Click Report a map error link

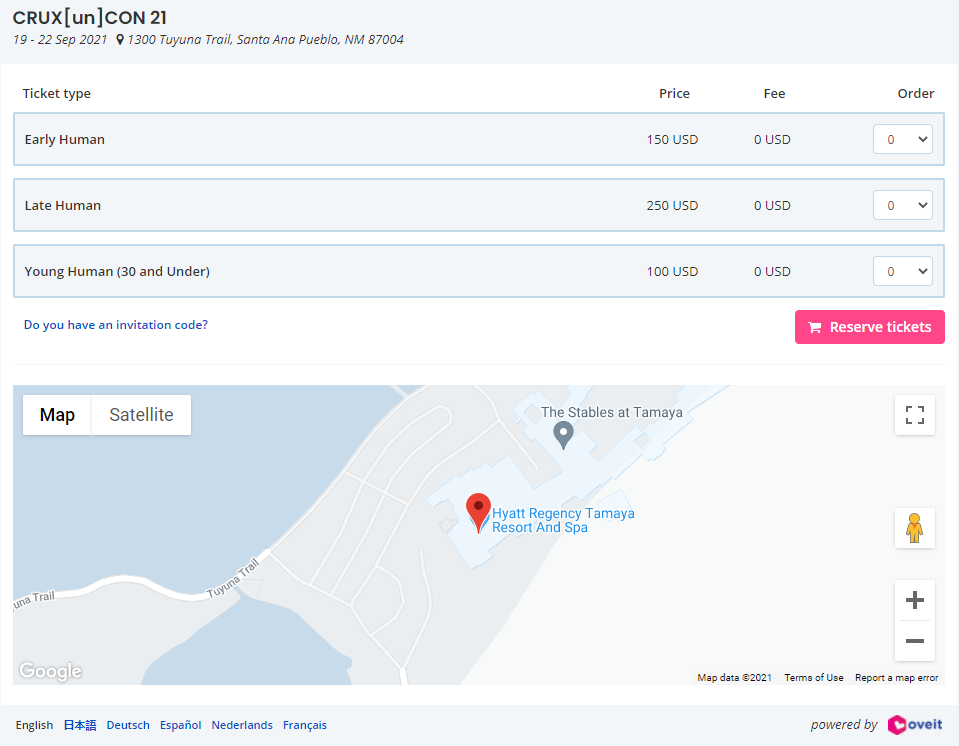click(897, 678)
